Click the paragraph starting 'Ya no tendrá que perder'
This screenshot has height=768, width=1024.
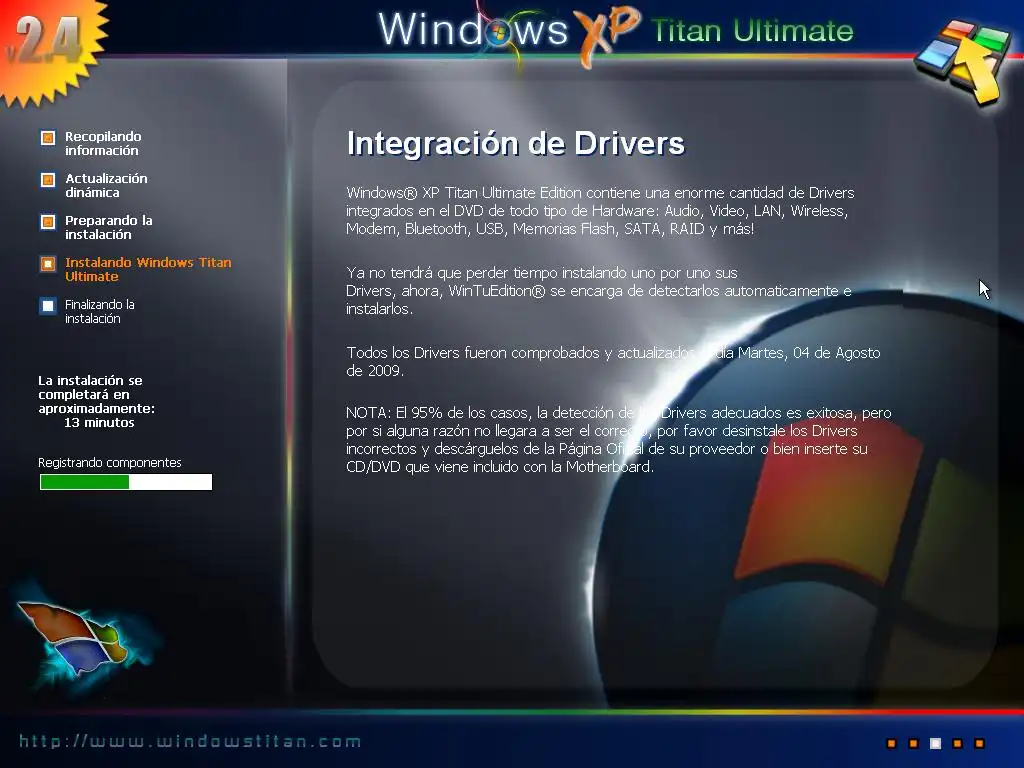coord(599,291)
